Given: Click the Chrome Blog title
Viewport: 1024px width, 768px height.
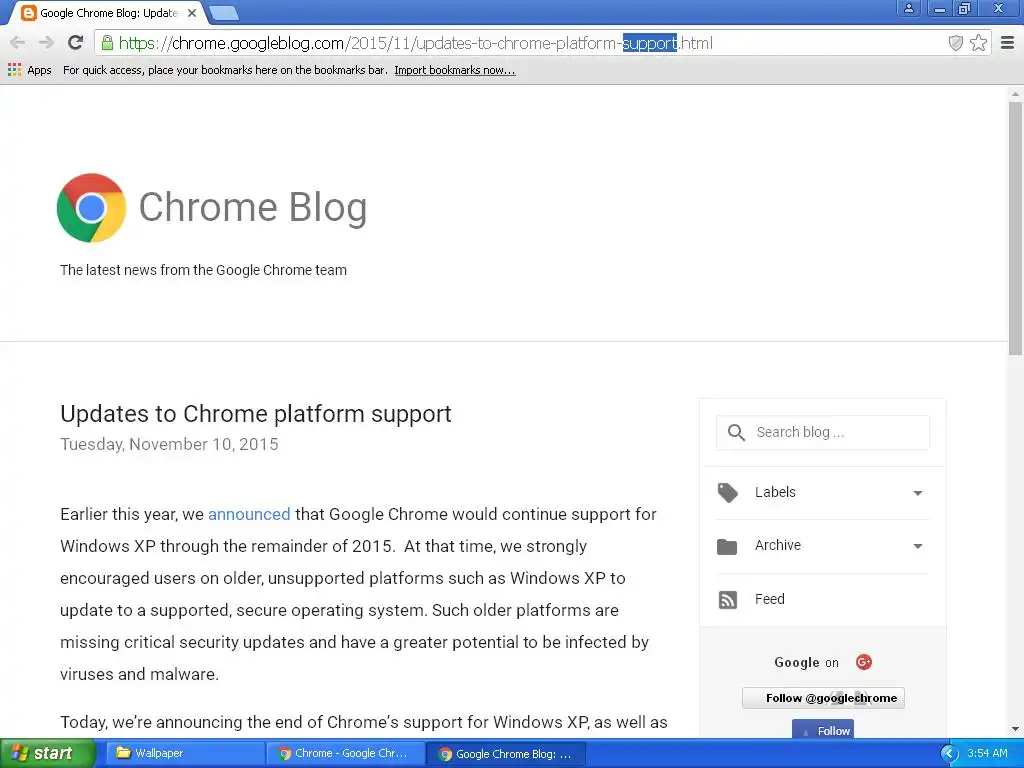Looking at the screenshot, I should click(x=253, y=207).
